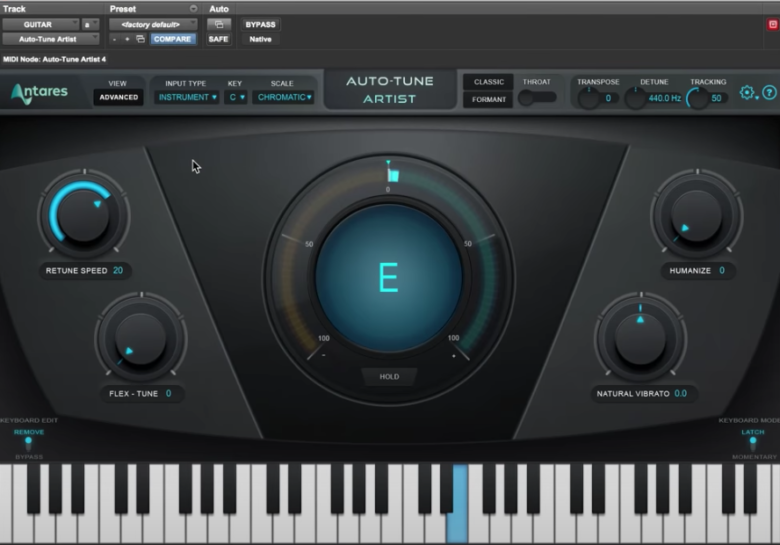Click the Preset circle menu icon
This screenshot has height=545, width=780.
[193, 8]
